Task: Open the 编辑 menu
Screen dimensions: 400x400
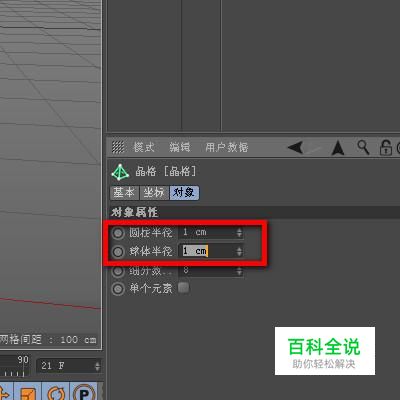Action: click(x=180, y=147)
